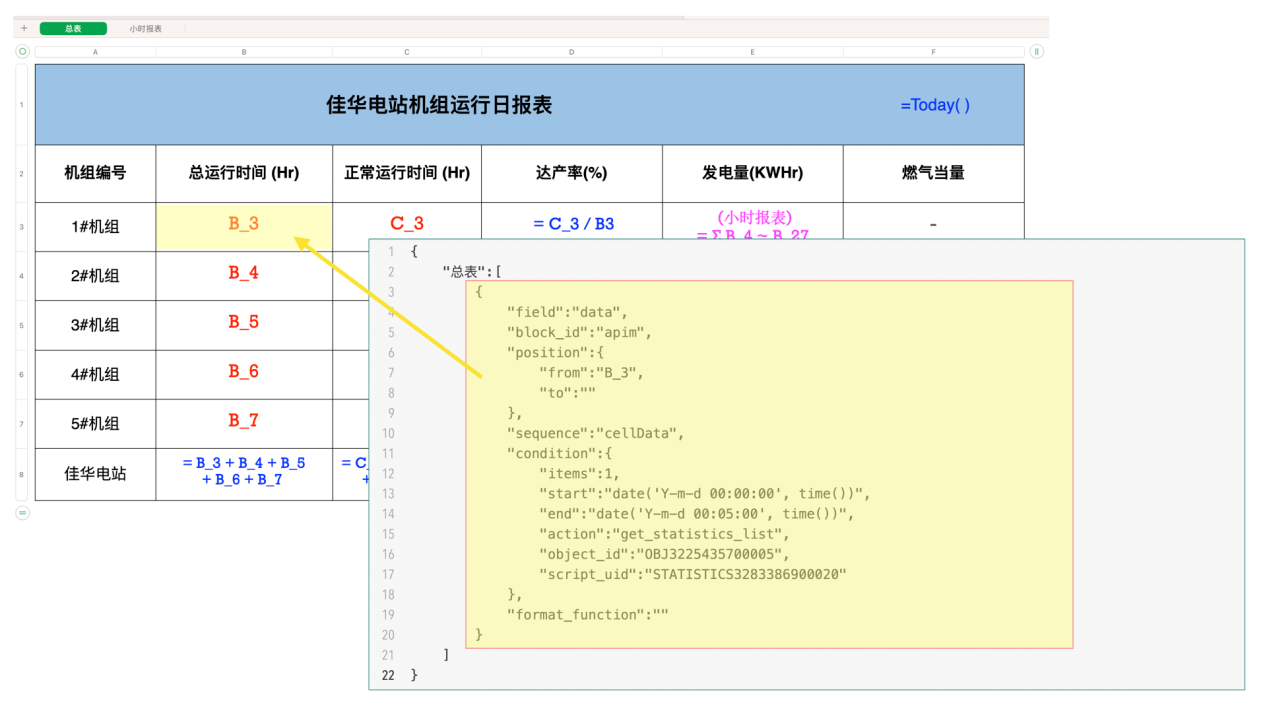This screenshot has height=713, width=1267.
Task: Click the B_5 cell for 3#机组
Action: point(244,322)
